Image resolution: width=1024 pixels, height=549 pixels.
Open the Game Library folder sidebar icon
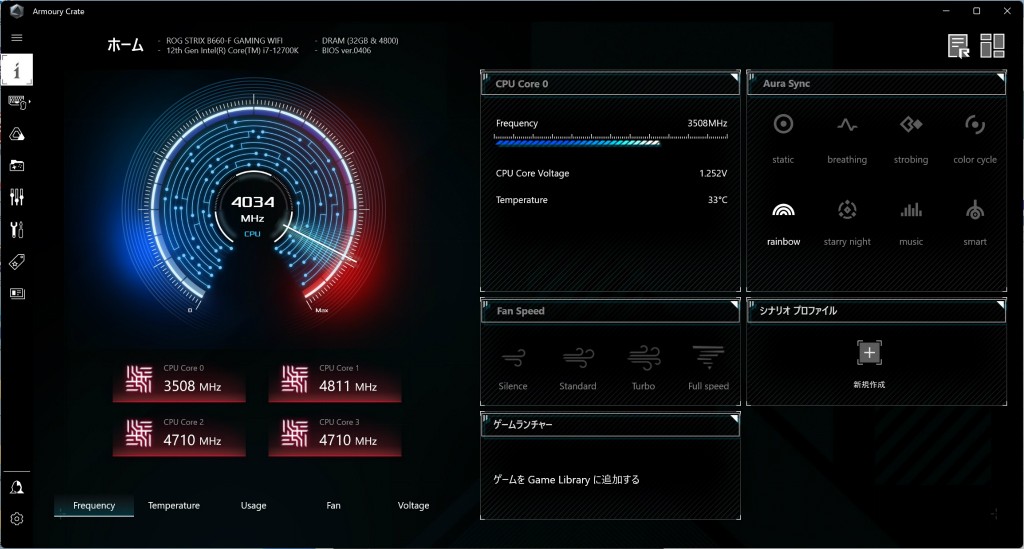tap(17, 165)
